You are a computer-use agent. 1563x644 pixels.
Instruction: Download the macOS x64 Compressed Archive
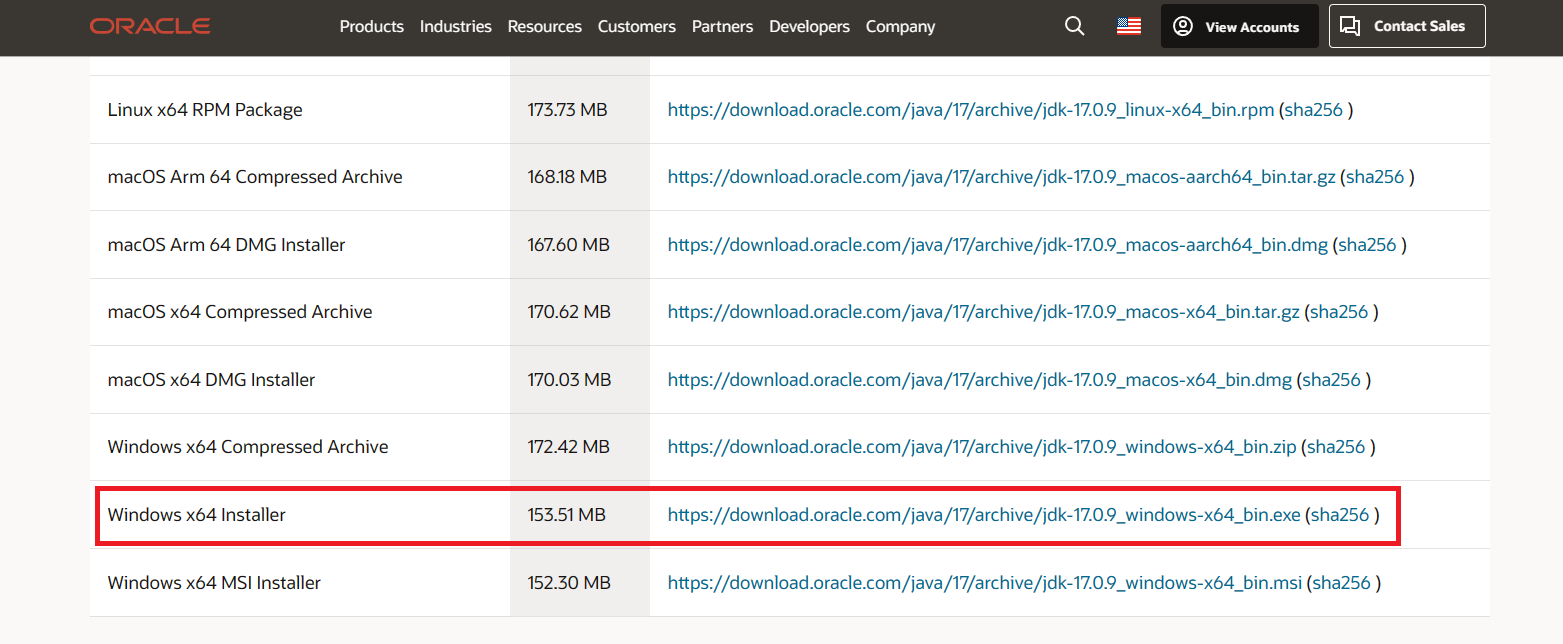[x=989, y=312]
